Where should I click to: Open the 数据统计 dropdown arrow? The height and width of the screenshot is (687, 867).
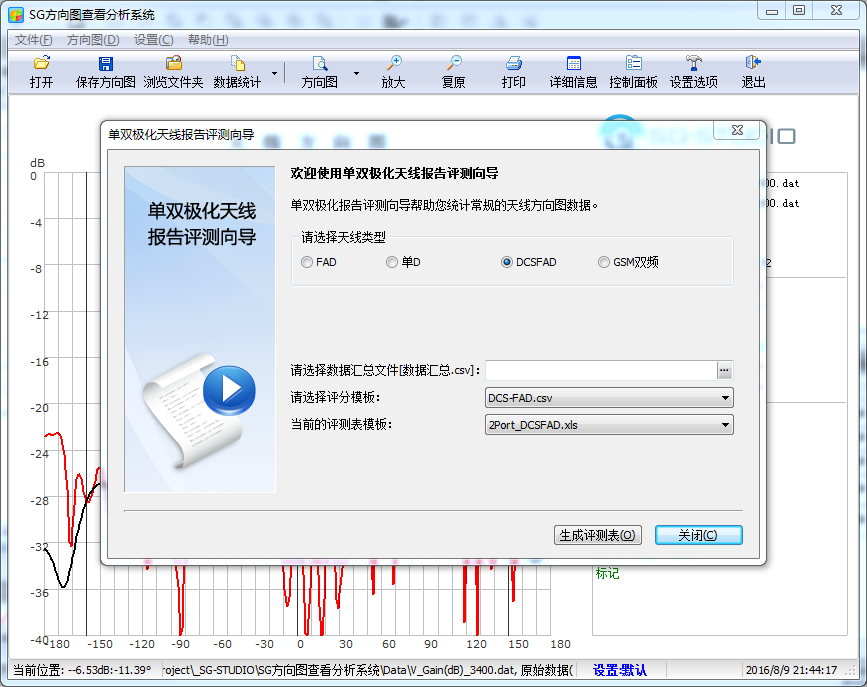[272, 73]
